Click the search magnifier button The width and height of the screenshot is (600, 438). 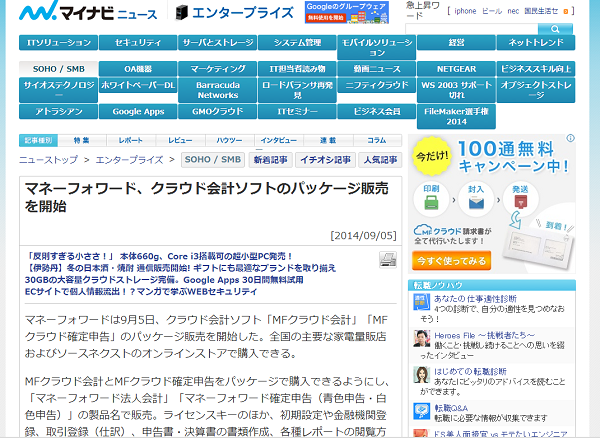click(555, 29)
